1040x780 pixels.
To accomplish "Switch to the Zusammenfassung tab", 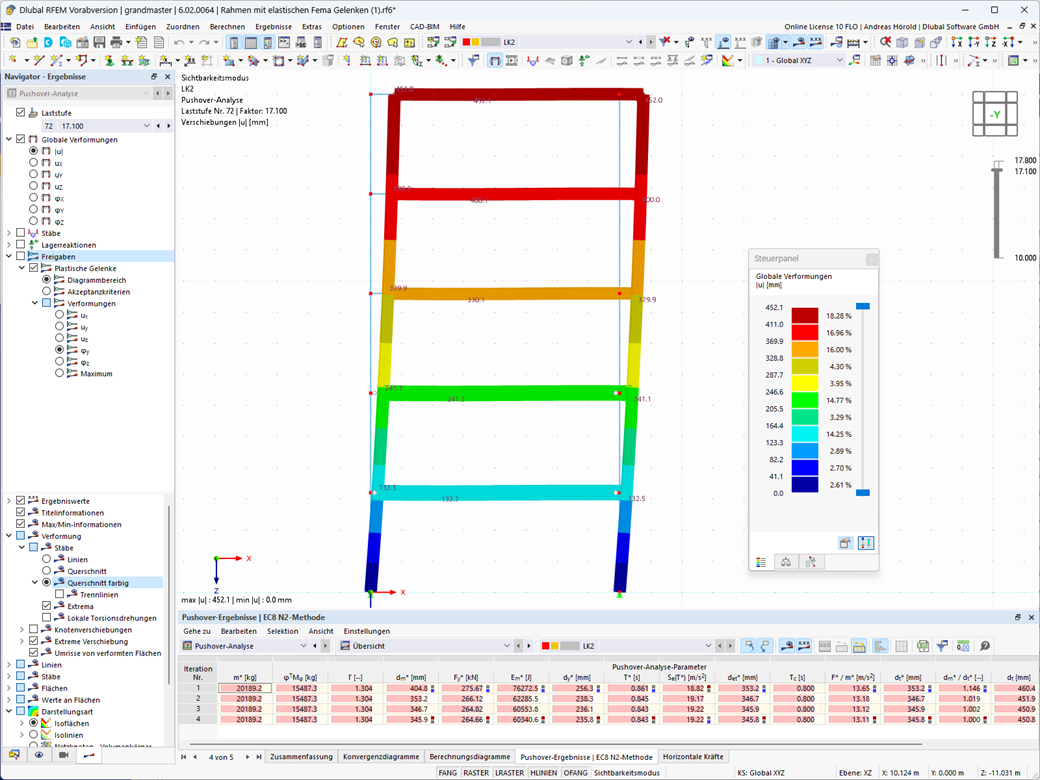I will (301, 756).
